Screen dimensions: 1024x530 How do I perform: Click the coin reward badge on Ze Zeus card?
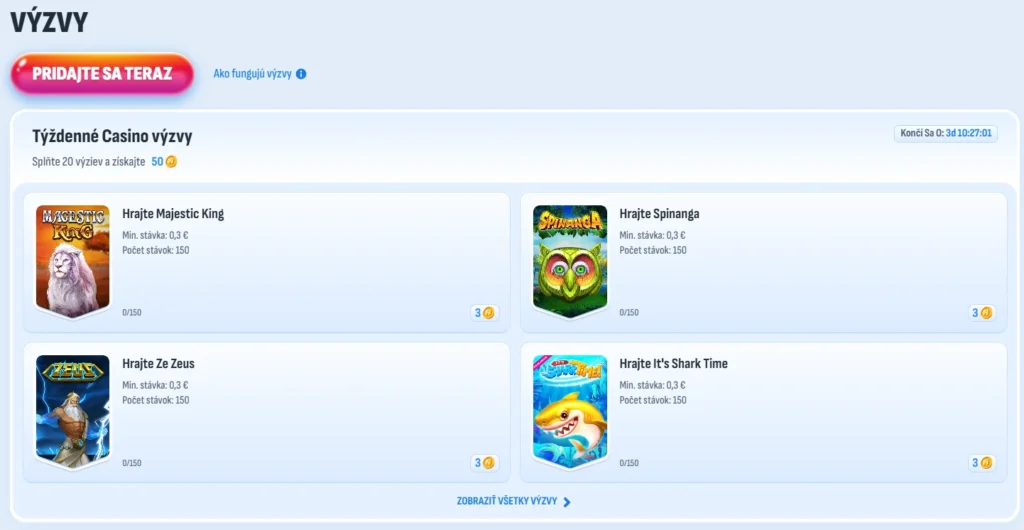[x=485, y=463]
